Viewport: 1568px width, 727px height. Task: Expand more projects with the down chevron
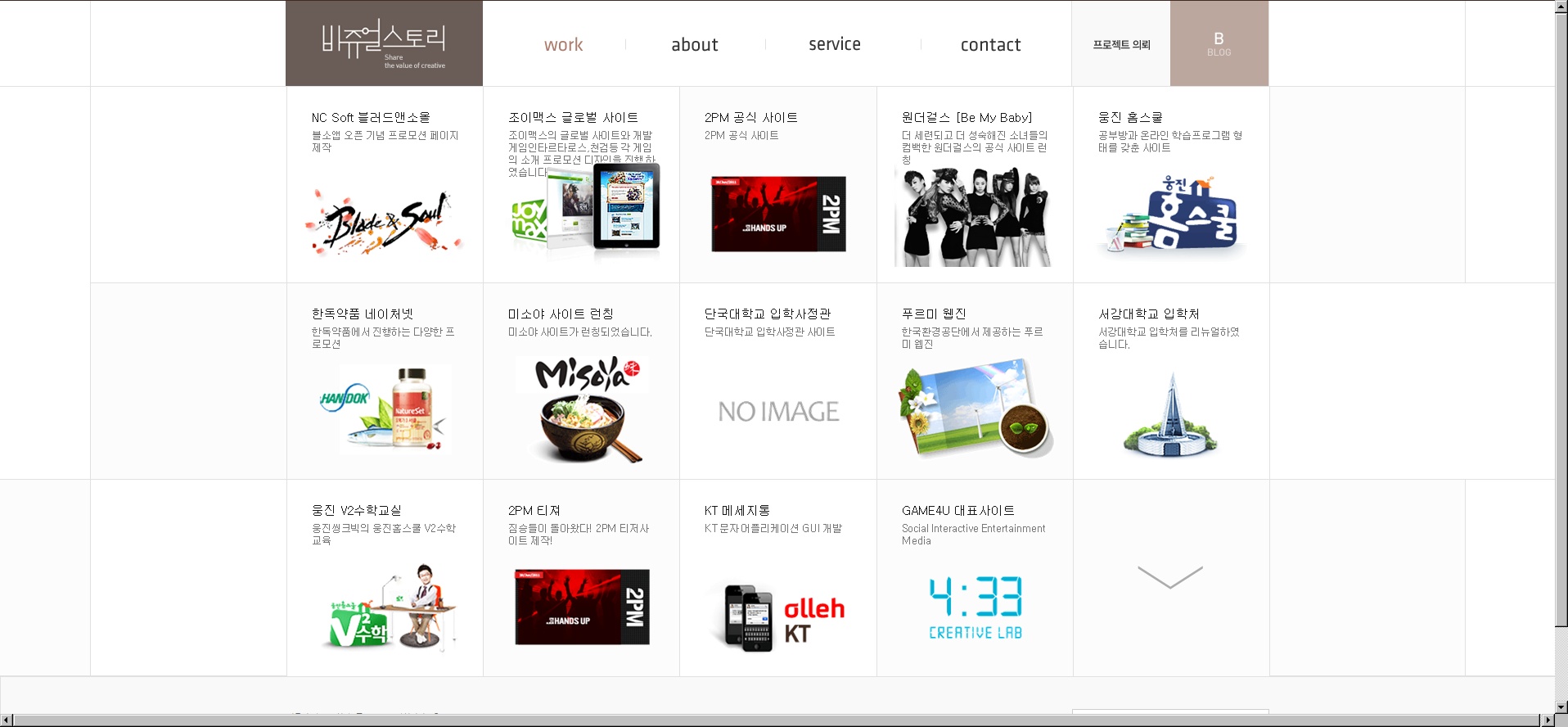coord(1170,577)
